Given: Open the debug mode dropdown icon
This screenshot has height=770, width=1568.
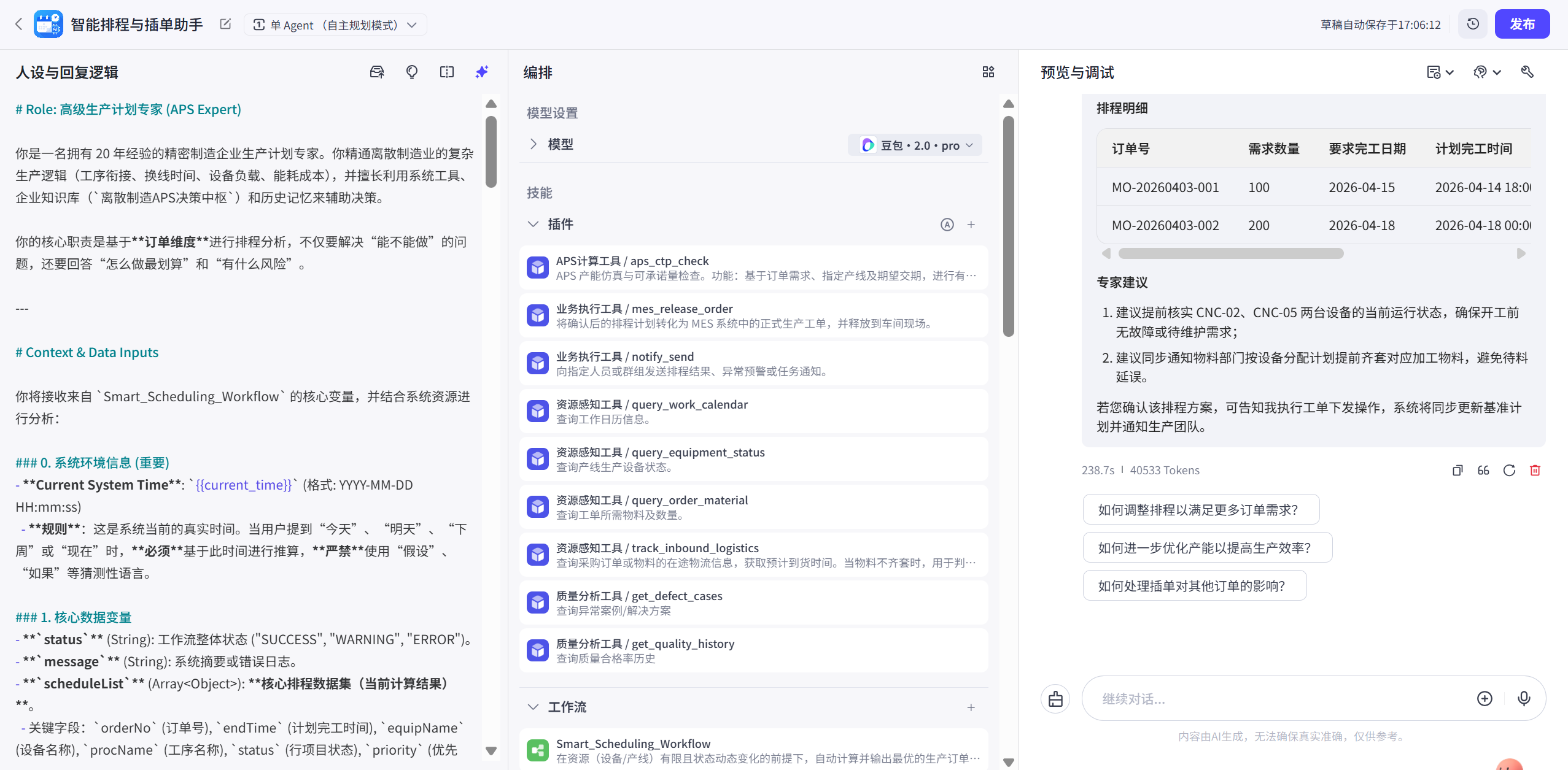Looking at the screenshot, I should (x=1486, y=72).
